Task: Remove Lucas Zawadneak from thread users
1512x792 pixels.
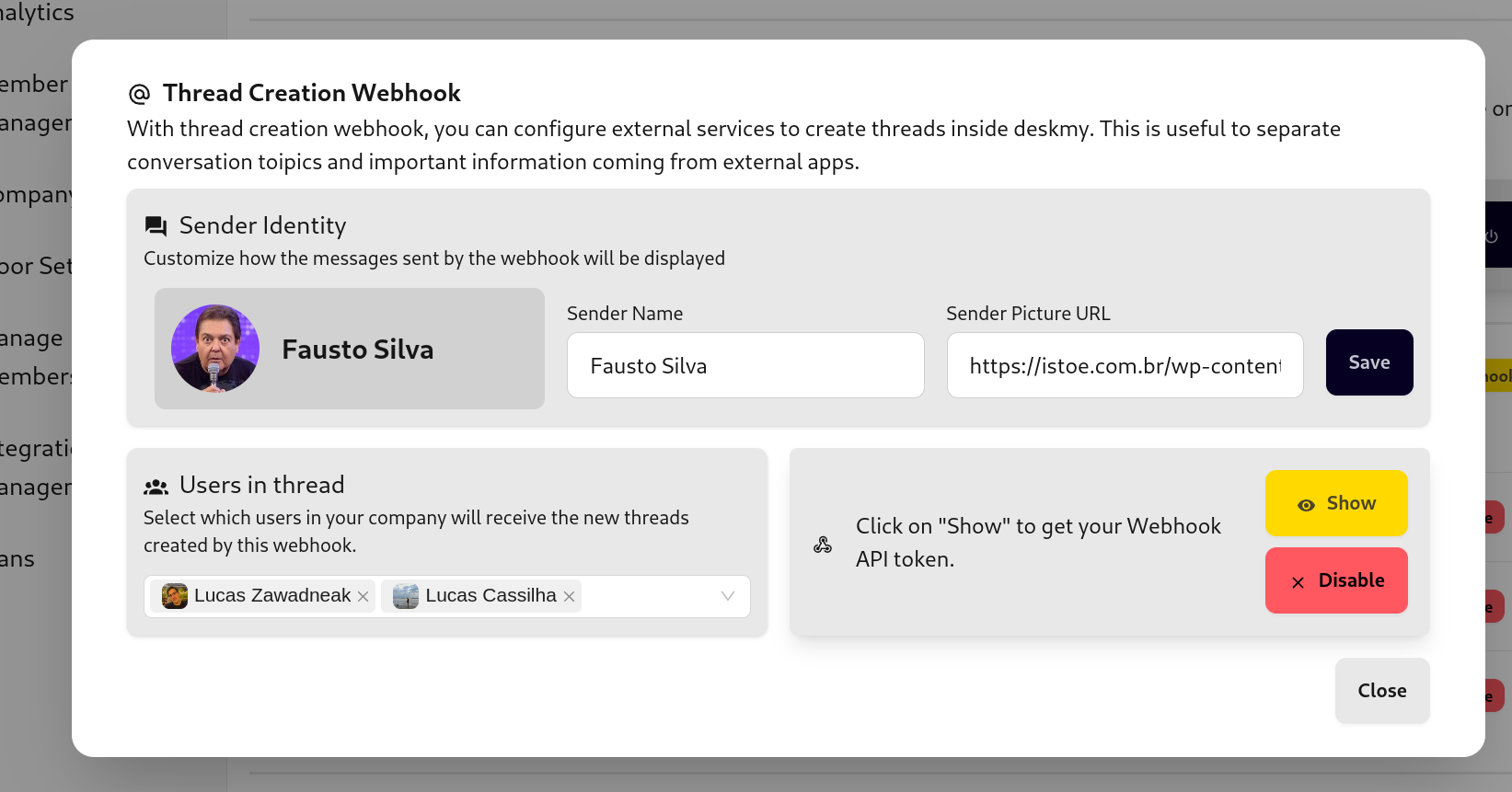Action: point(364,597)
